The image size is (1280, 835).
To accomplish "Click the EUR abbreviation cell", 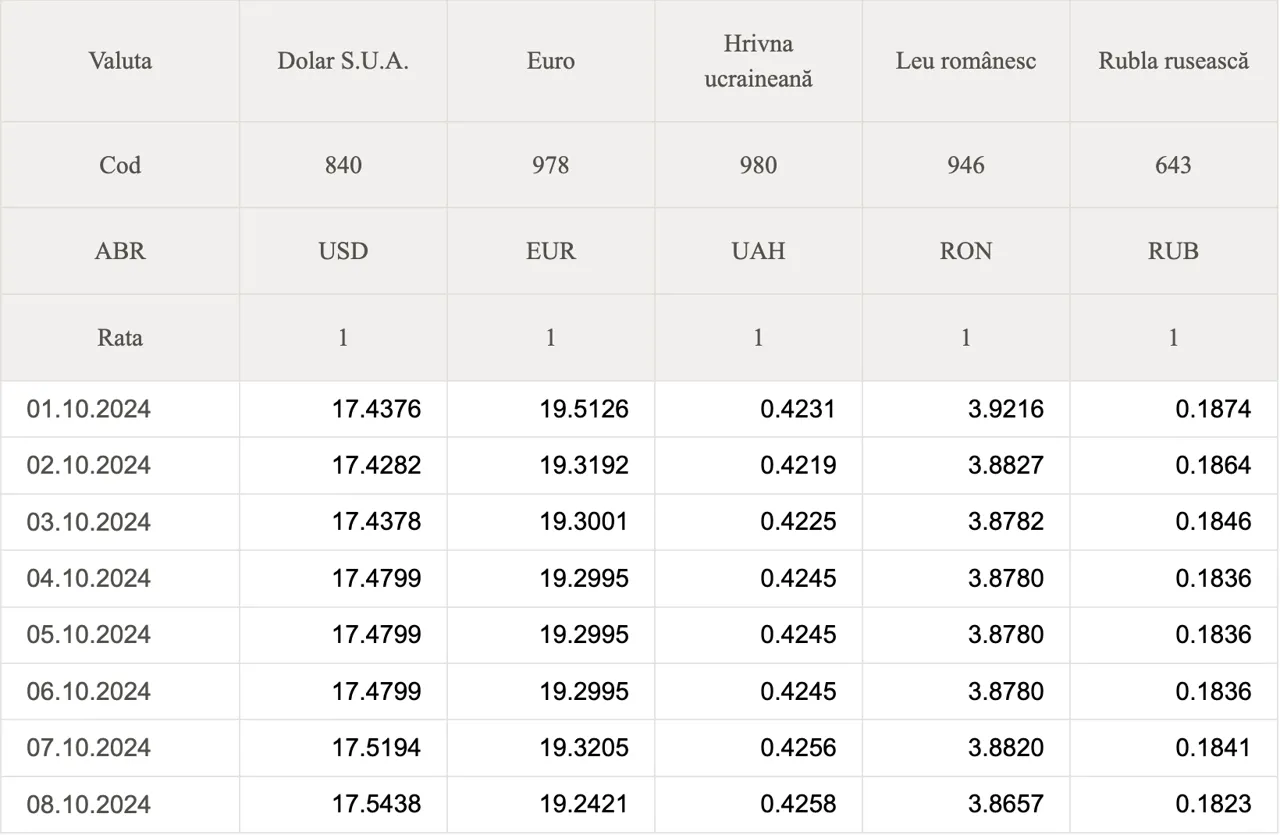I will point(551,251).
